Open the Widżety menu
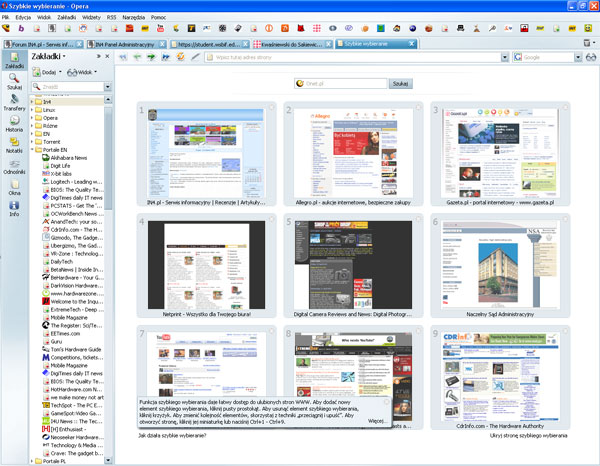The image size is (600, 466). click(91, 17)
